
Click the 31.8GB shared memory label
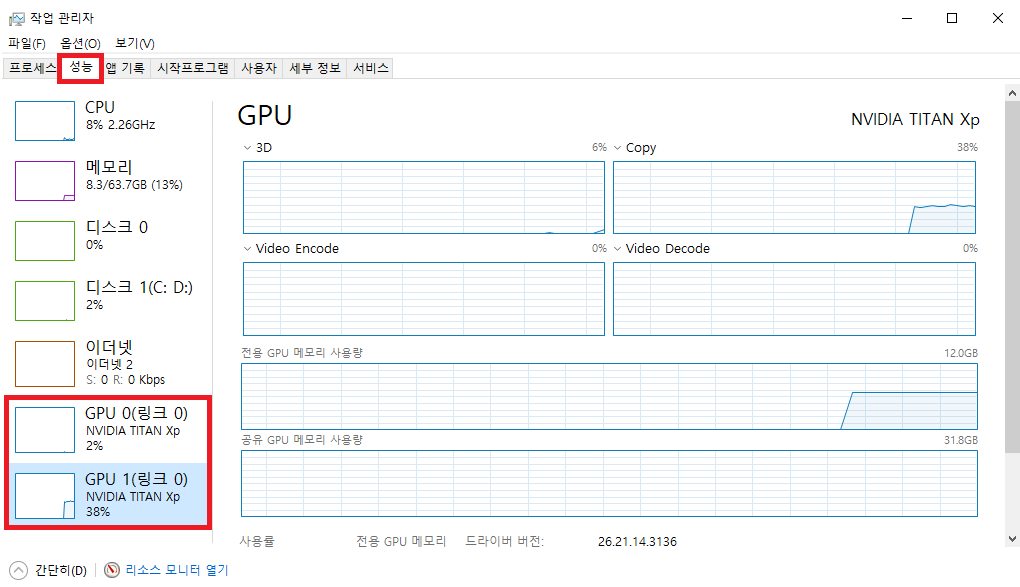pyautogui.click(x=961, y=440)
